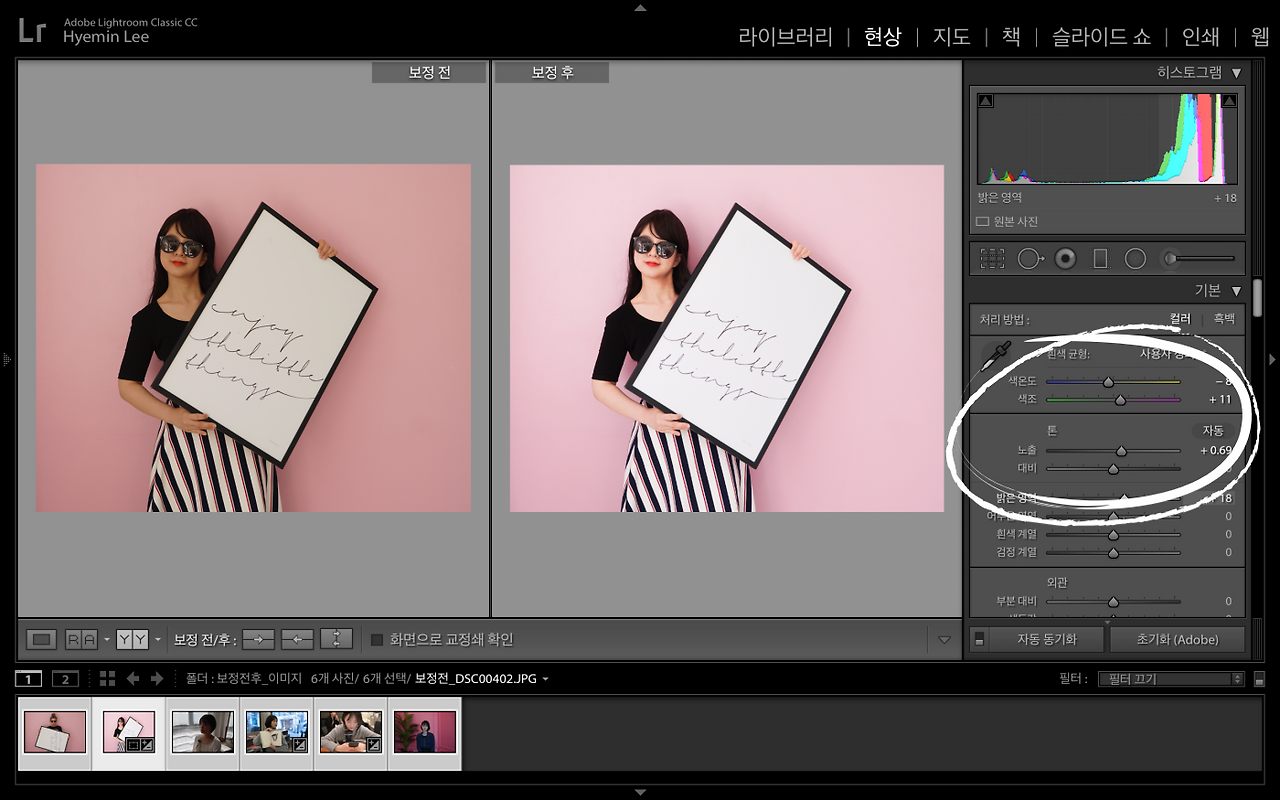The height and width of the screenshot is (800, 1280).
Task: Go back to previous photo source
Action: [x=132, y=679]
